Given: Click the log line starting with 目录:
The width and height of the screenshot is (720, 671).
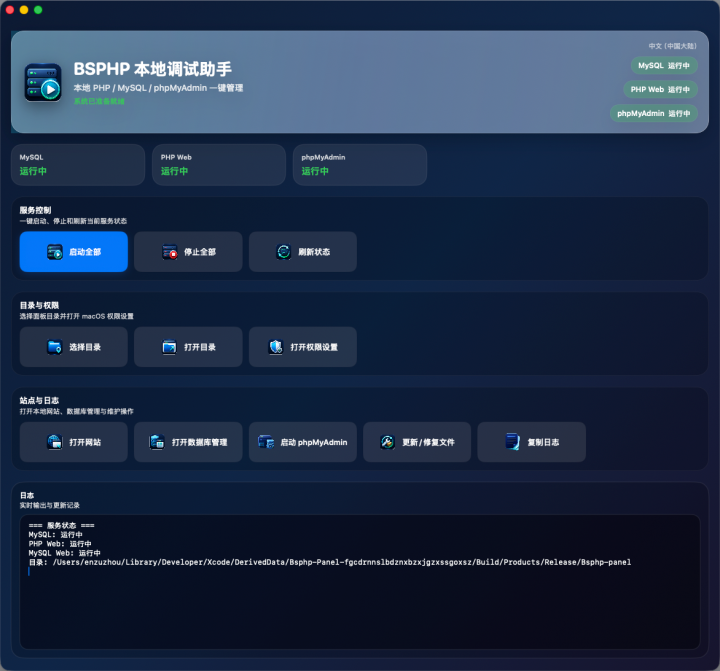Looking at the screenshot, I should 330,562.
